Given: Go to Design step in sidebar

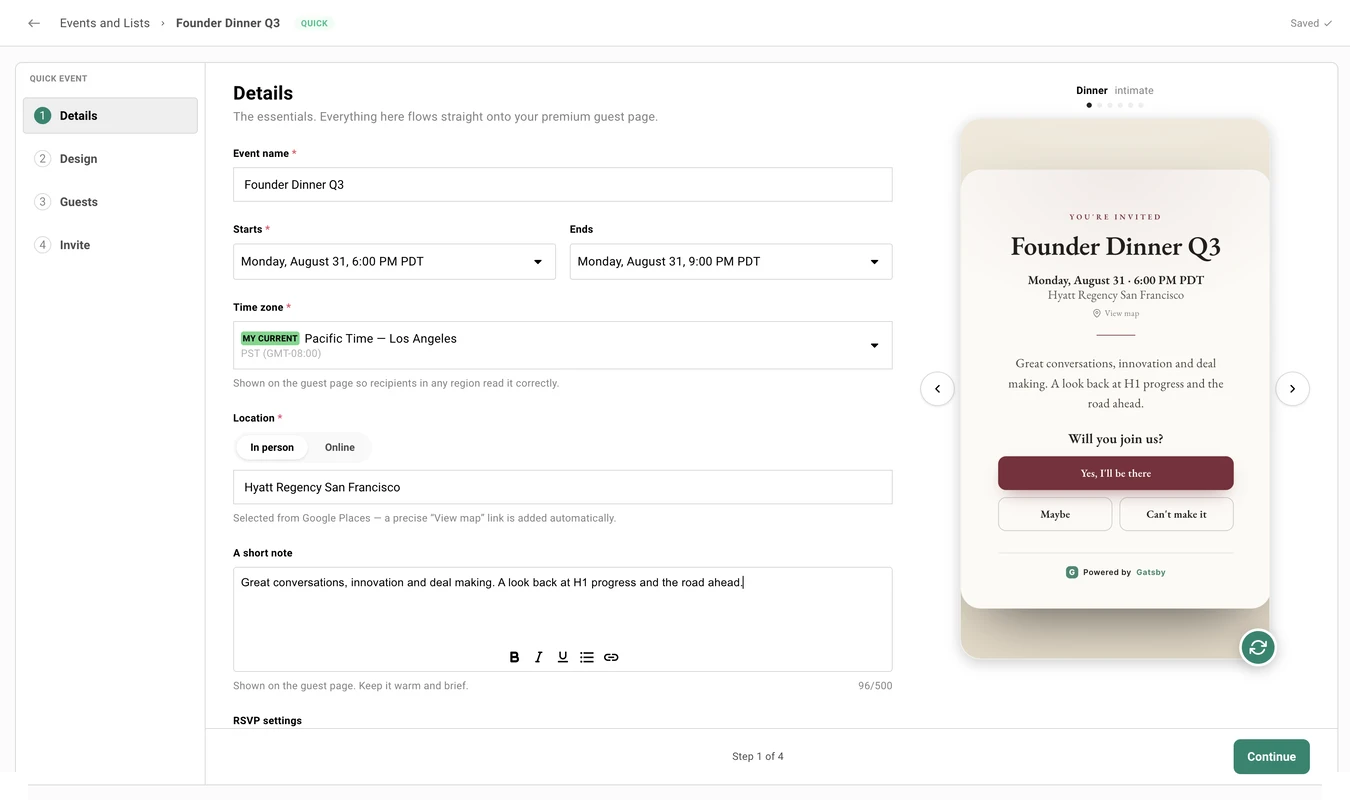Looking at the screenshot, I should [x=110, y=158].
